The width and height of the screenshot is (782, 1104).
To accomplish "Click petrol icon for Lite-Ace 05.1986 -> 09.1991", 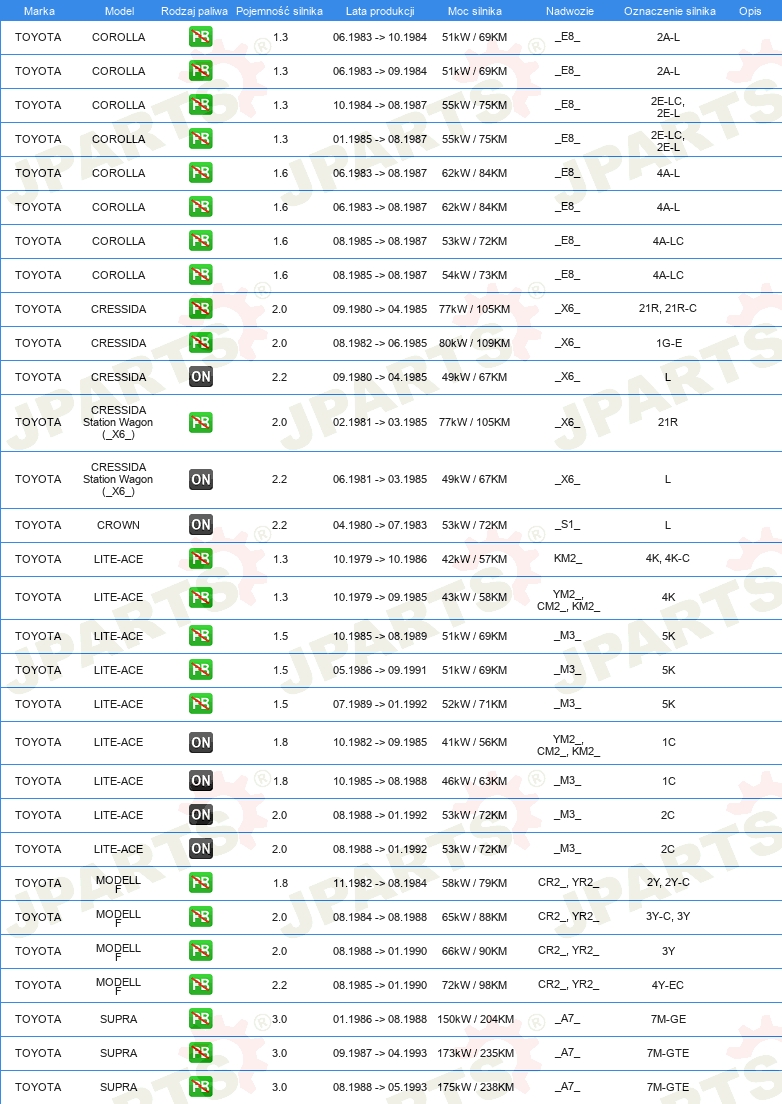I will (201, 670).
